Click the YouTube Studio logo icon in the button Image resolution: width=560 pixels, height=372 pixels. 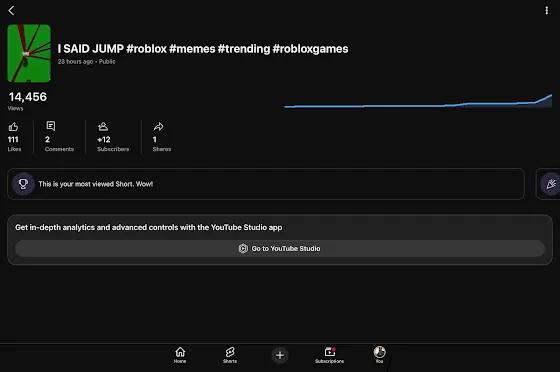(x=243, y=248)
